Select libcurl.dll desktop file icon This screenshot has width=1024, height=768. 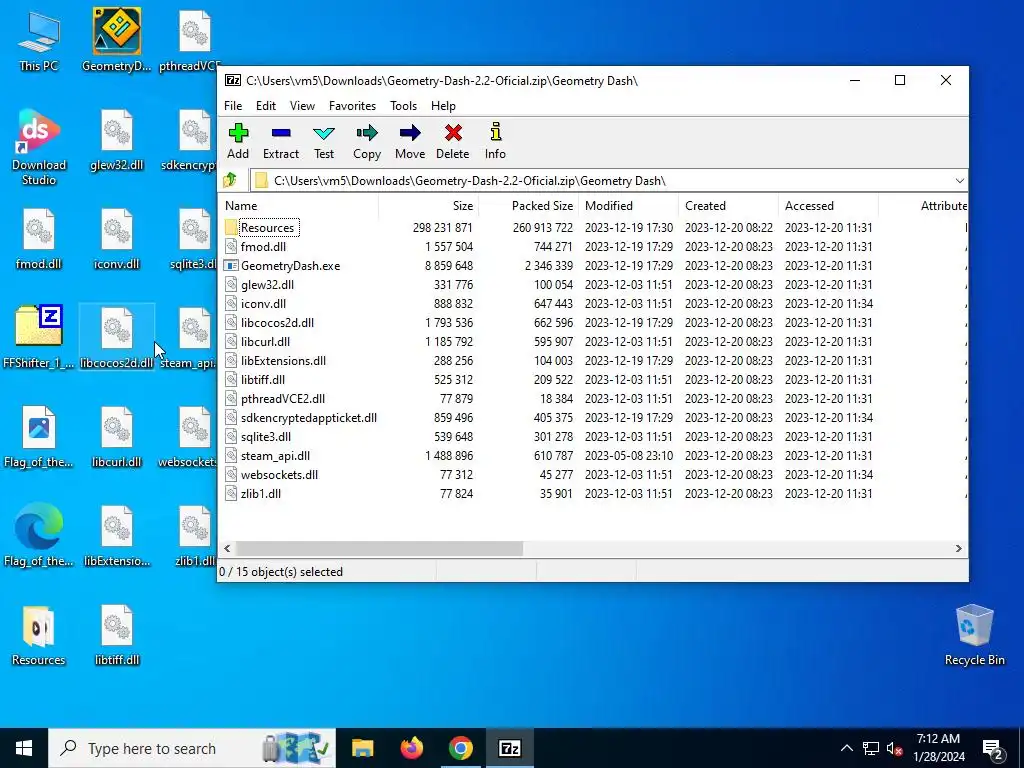pyautogui.click(x=117, y=437)
